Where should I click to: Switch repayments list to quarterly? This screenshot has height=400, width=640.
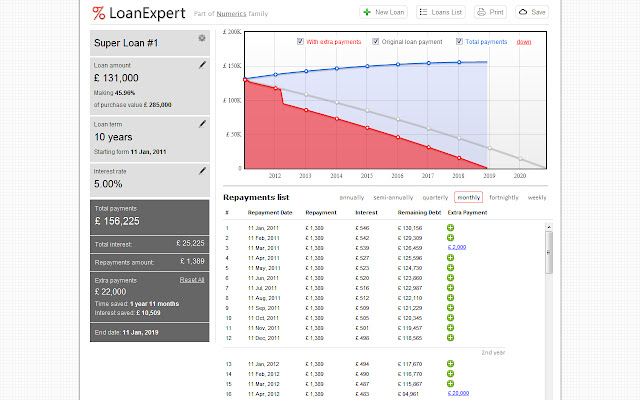[x=435, y=198]
